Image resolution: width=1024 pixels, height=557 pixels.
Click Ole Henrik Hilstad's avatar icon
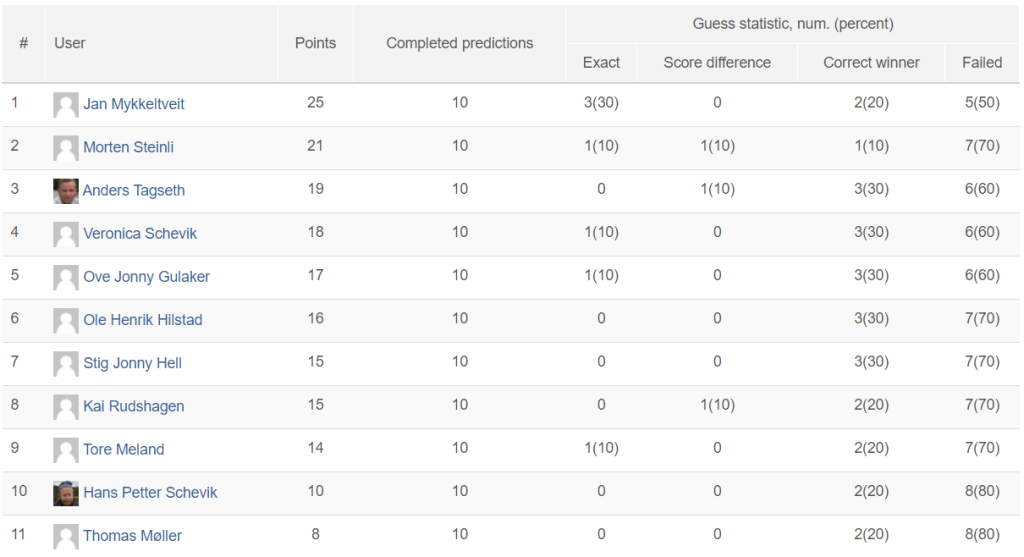coord(65,320)
